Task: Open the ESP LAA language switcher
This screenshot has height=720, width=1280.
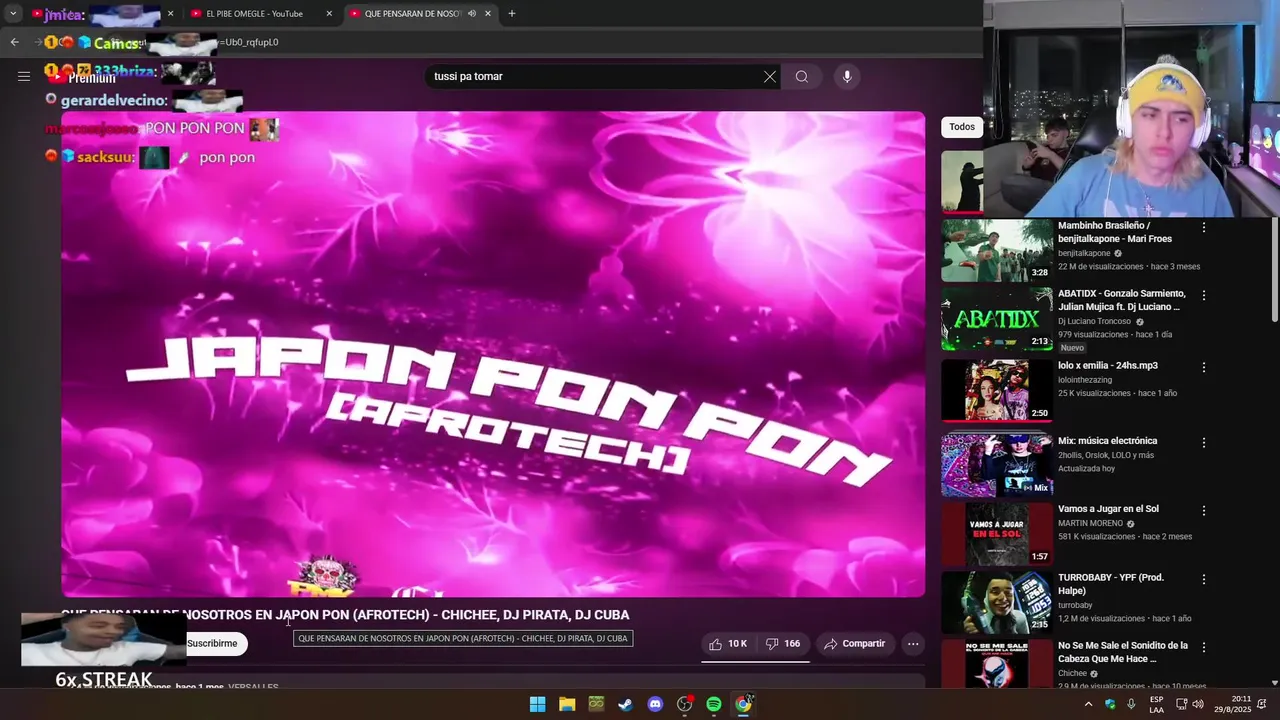Action: click(1156, 705)
